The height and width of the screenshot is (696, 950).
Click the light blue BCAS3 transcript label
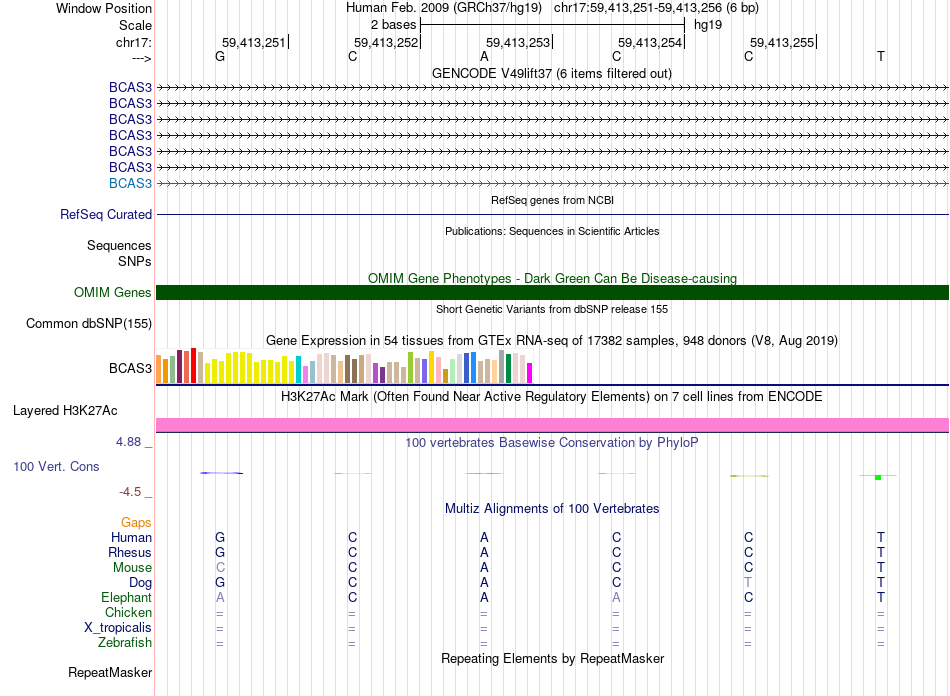(x=130, y=184)
